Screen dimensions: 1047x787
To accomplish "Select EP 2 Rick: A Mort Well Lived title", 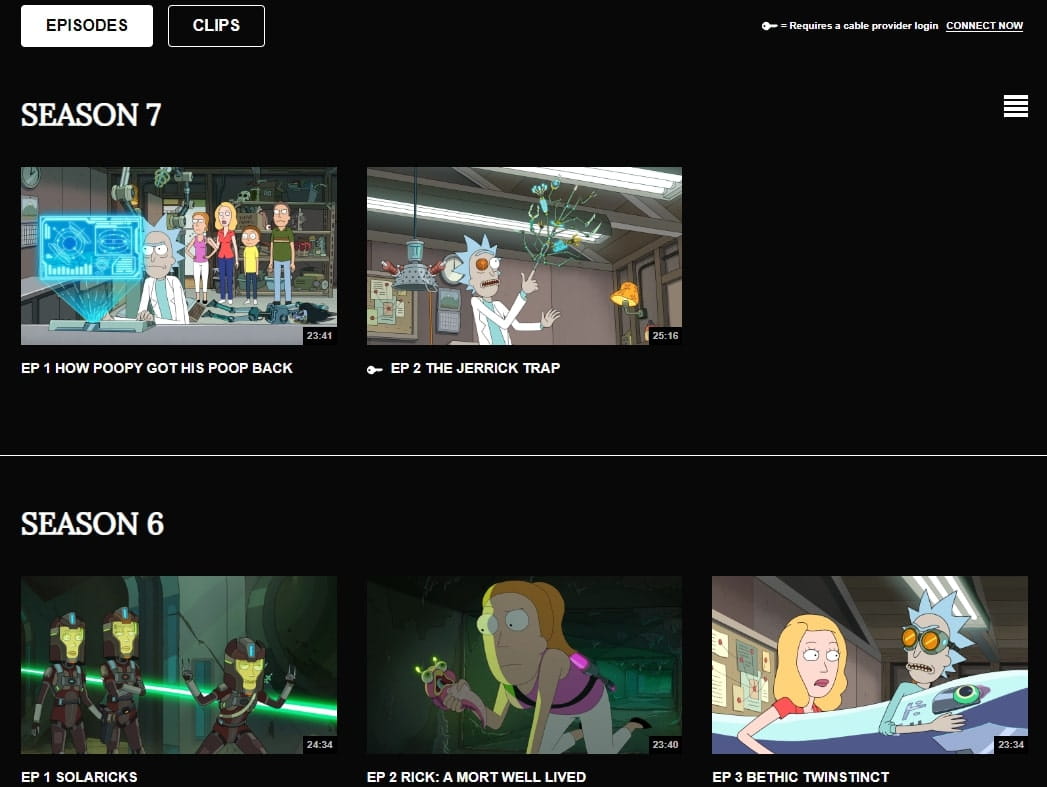I will (x=476, y=777).
